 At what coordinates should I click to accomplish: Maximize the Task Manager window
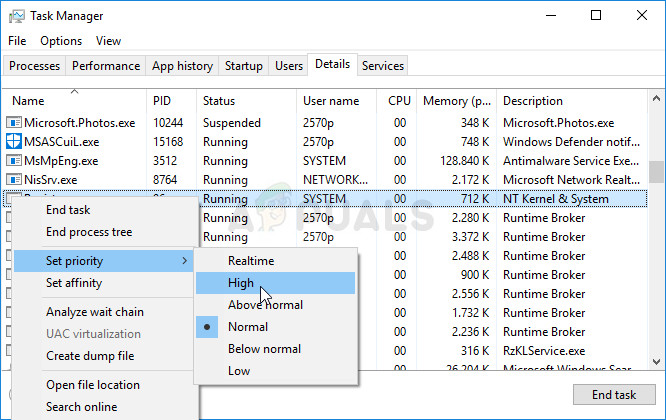pos(596,16)
